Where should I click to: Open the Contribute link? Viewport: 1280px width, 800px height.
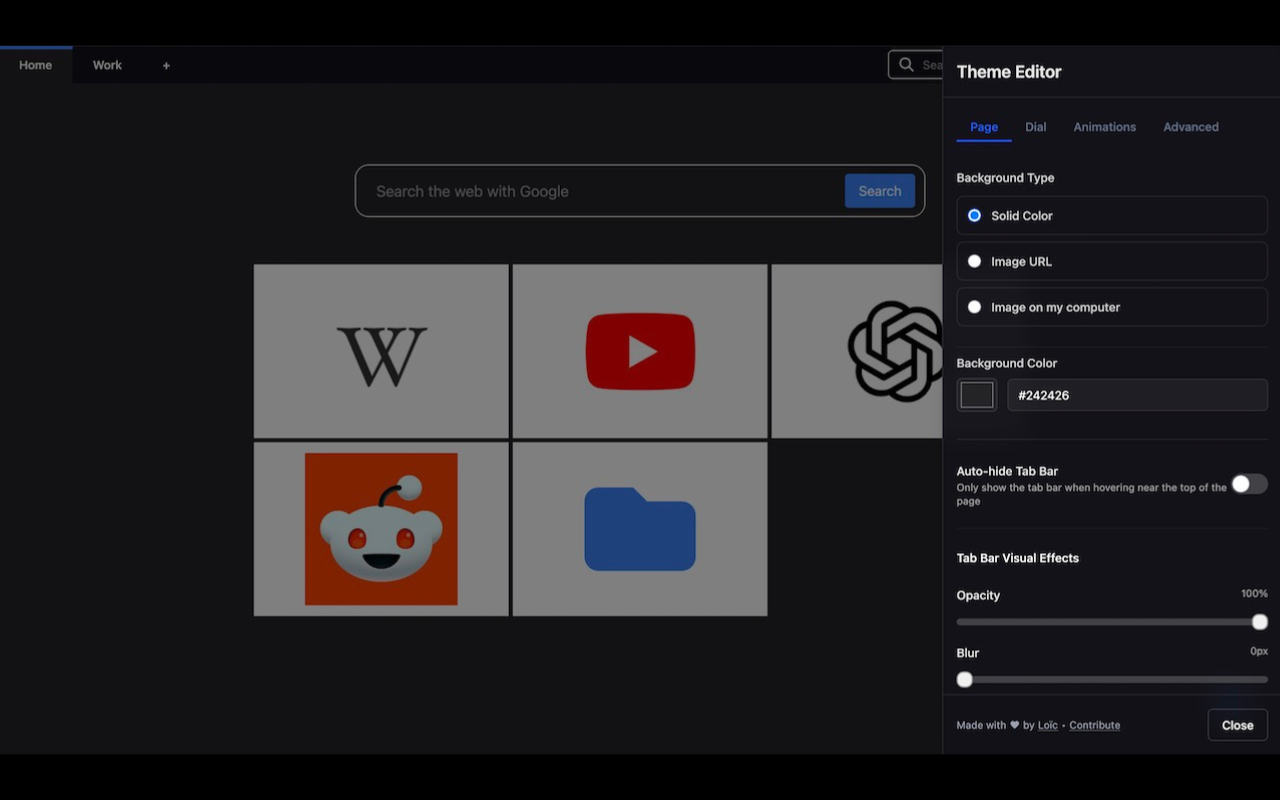click(x=1095, y=726)
